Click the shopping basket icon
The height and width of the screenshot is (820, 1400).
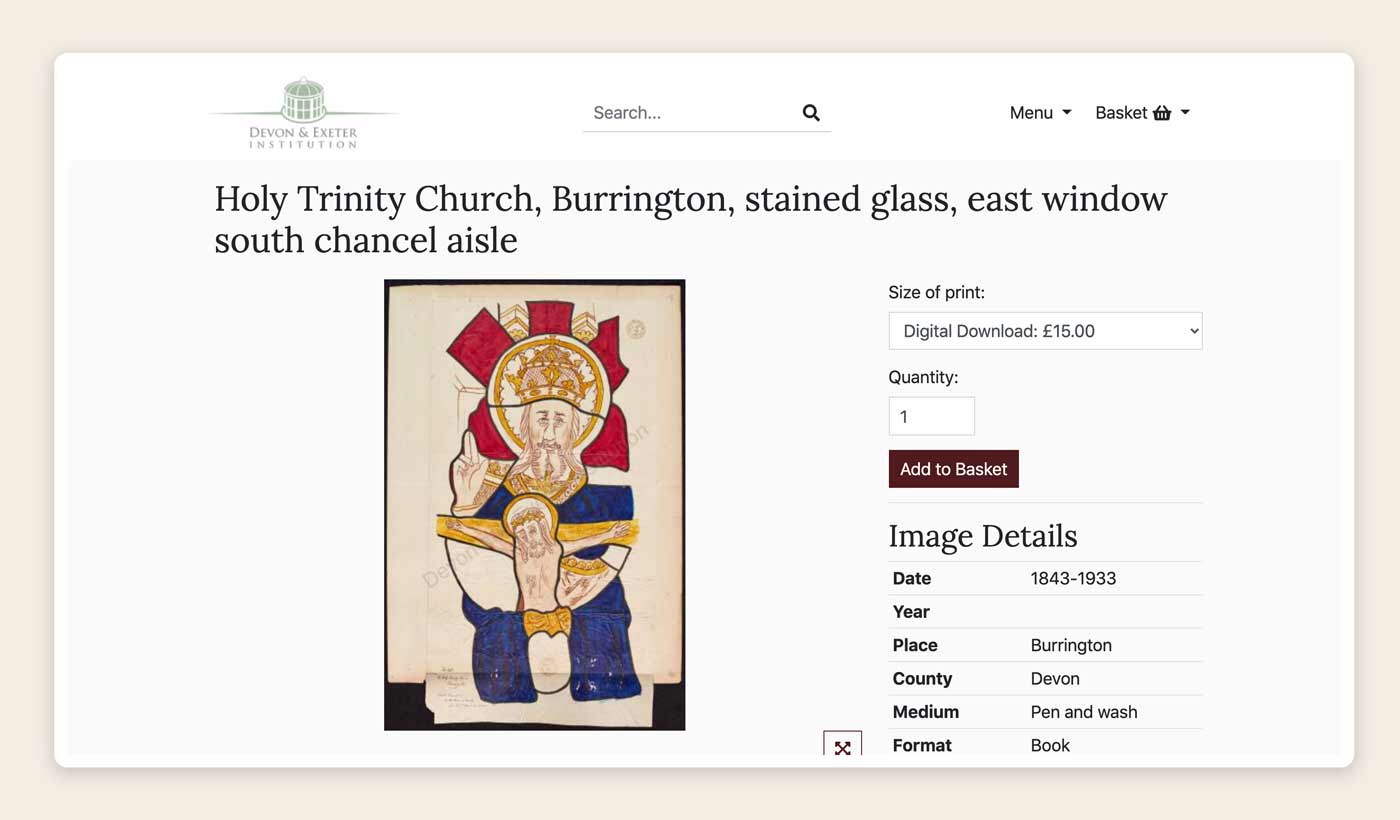[1162, 113]
